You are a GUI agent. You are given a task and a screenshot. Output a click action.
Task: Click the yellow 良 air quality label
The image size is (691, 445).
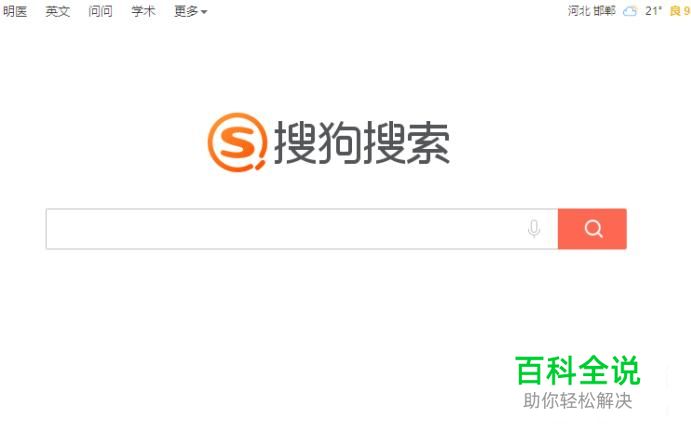[x=675, y=11]
